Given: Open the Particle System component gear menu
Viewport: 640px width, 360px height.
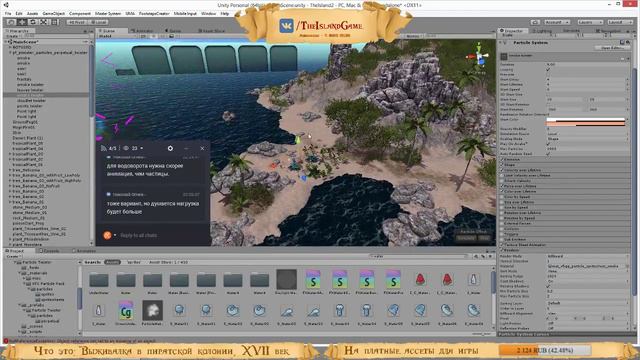Looking at the screenshot, I should (x=629, y=42).
